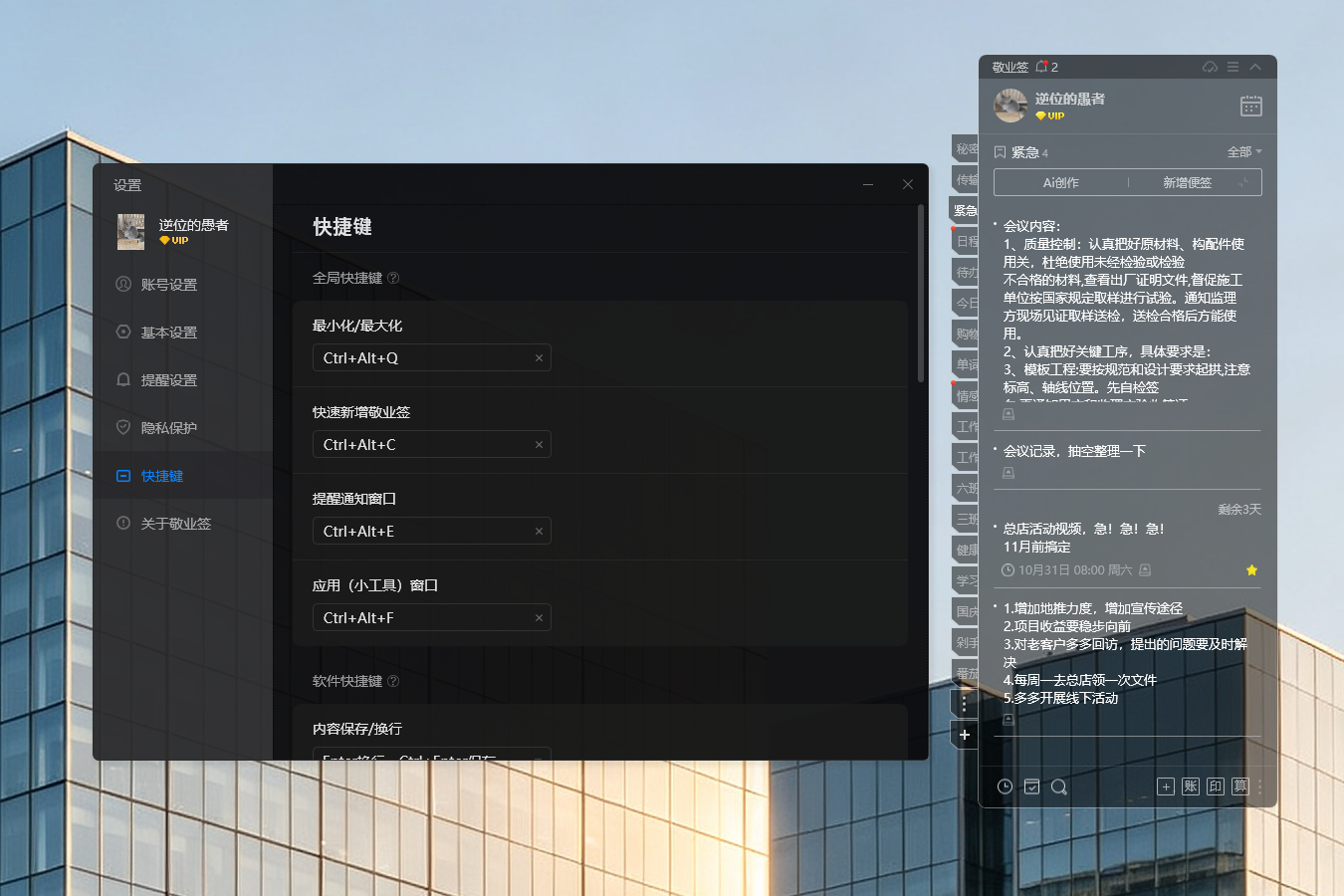The height and width of the screenshot is (896, 1344).
Task: Open the search magnifier in the 敬业签 toolbar
Action: (1059, 786)
